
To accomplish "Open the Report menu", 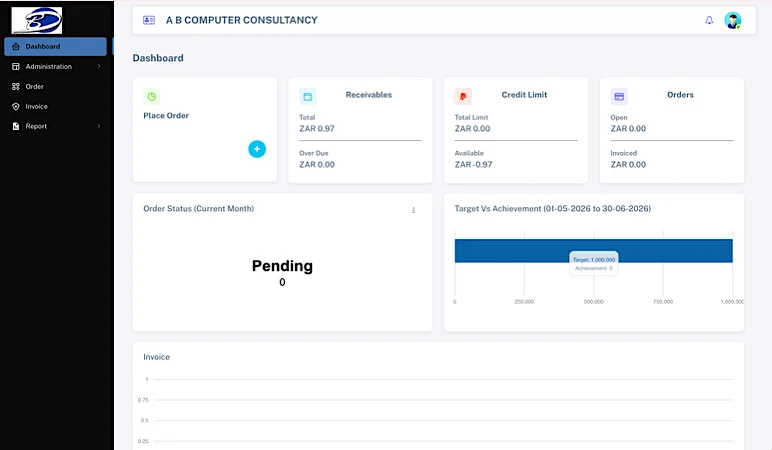I will coord(55,126).
